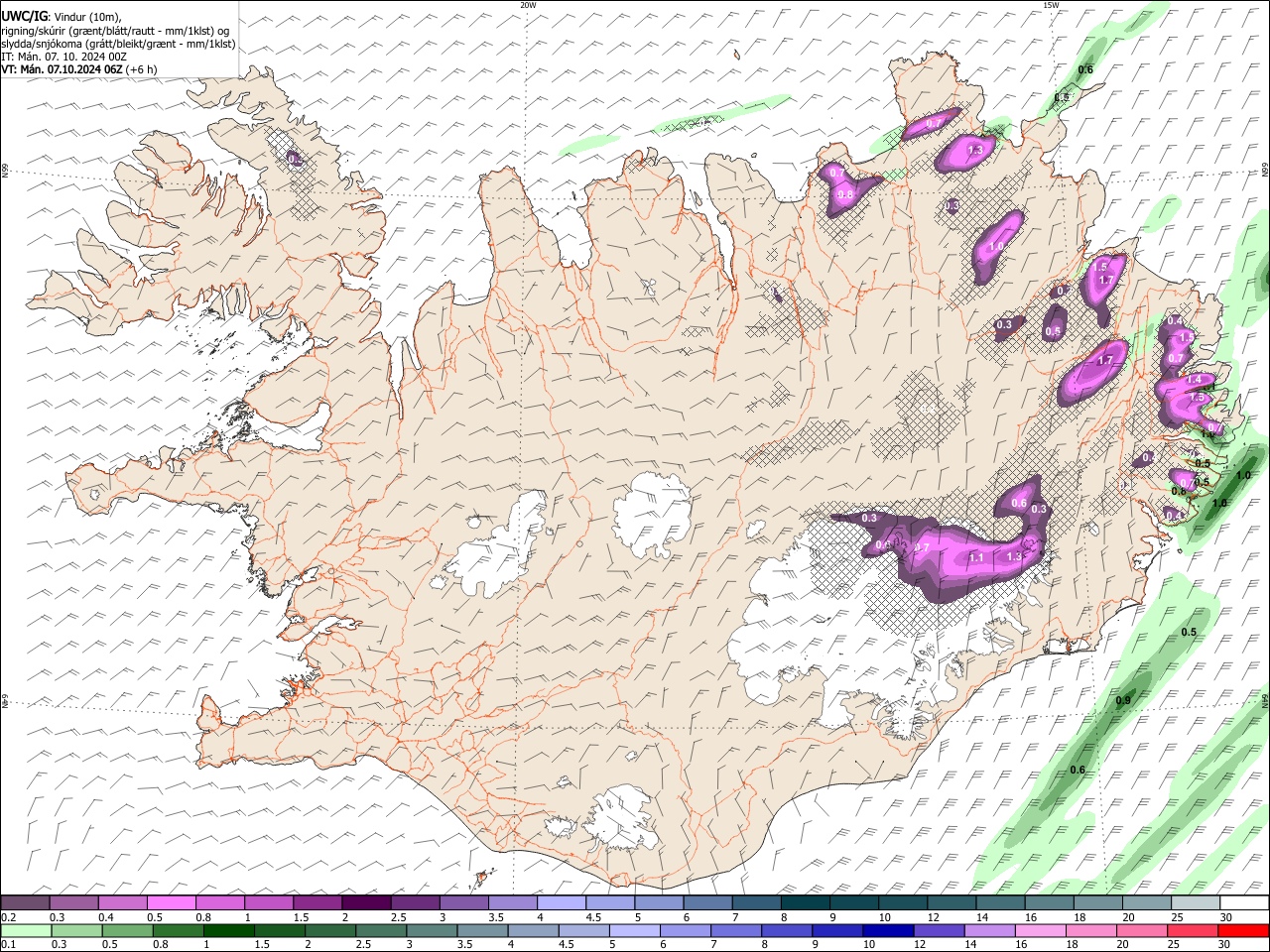The image size is (1270, 952).
Task: Click the 'UWC/IG: Vindur (10m)' title text
Action: point(62,16)
